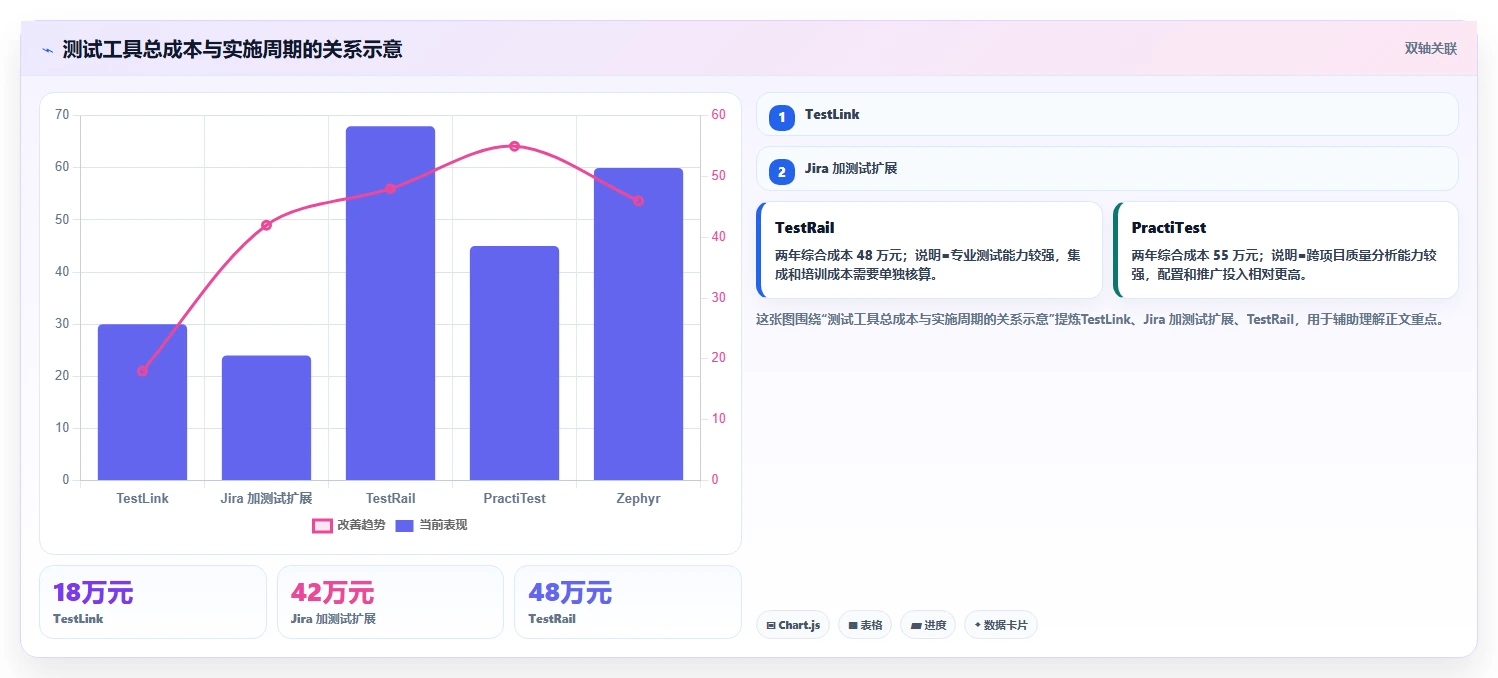This screenshot has height=678, width=1498.
Task: Click the pink line point on the TestRail bar
Action: coord(390,188)
